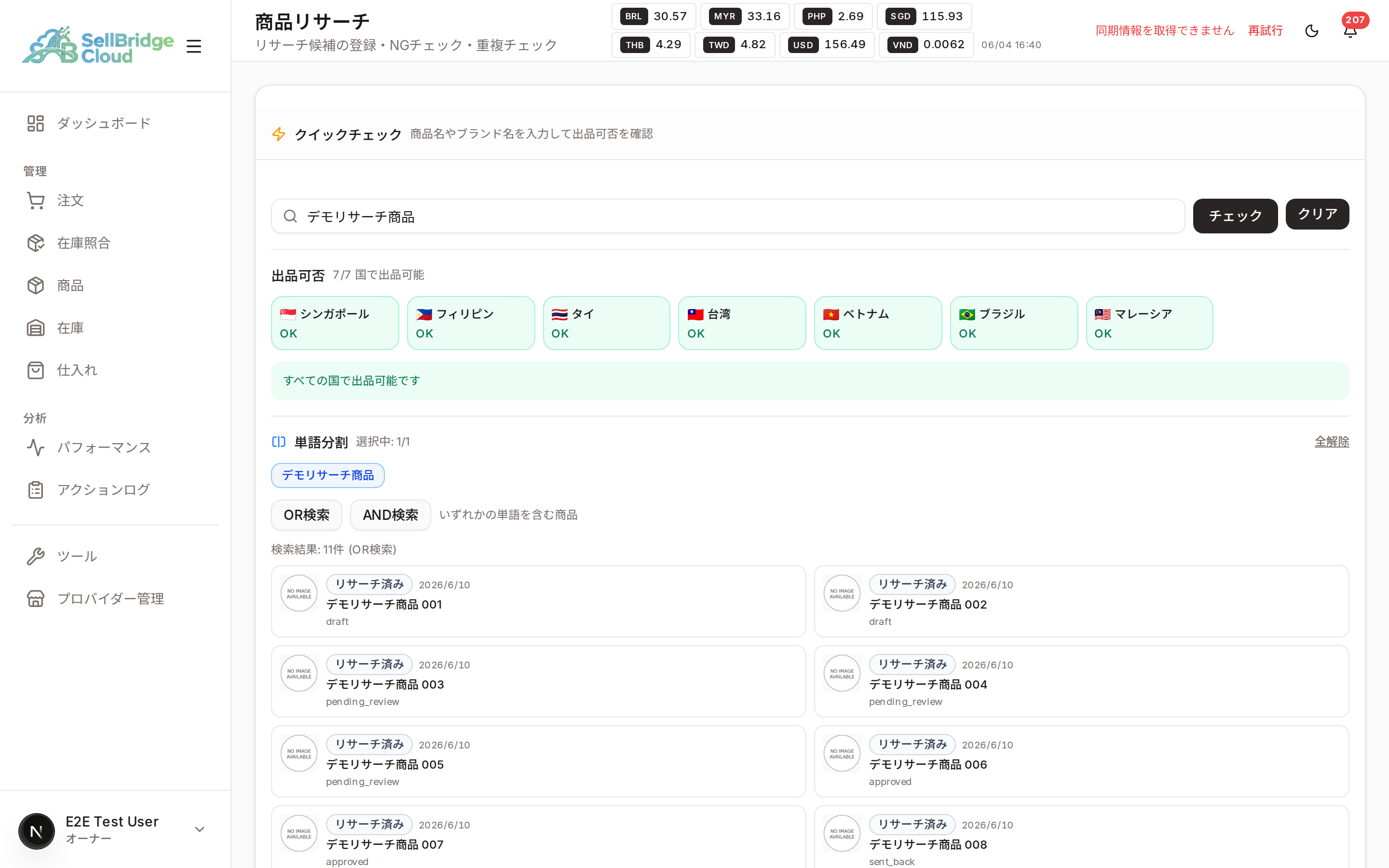This screenshot has width=1389, height=868.
Task: Click the quick check lightning icon
Action: coord(278,135)
